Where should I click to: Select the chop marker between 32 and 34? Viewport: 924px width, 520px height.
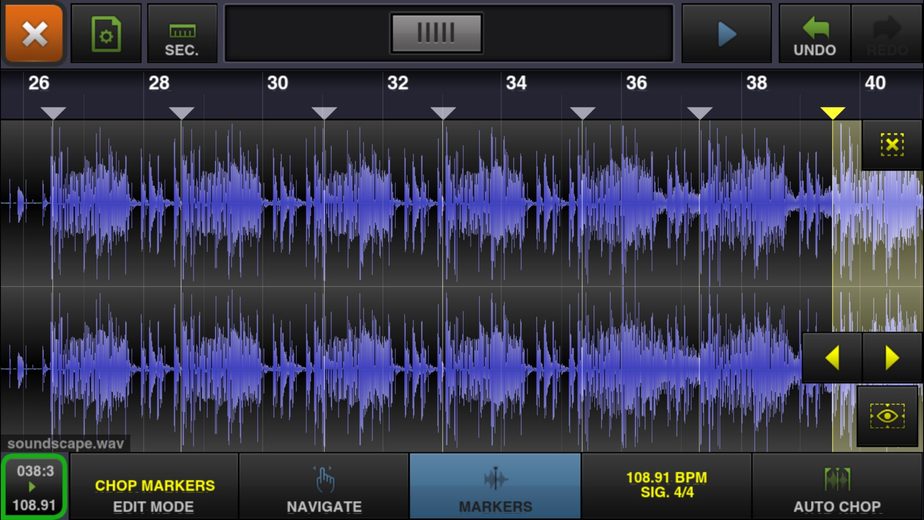coord(443,113)
